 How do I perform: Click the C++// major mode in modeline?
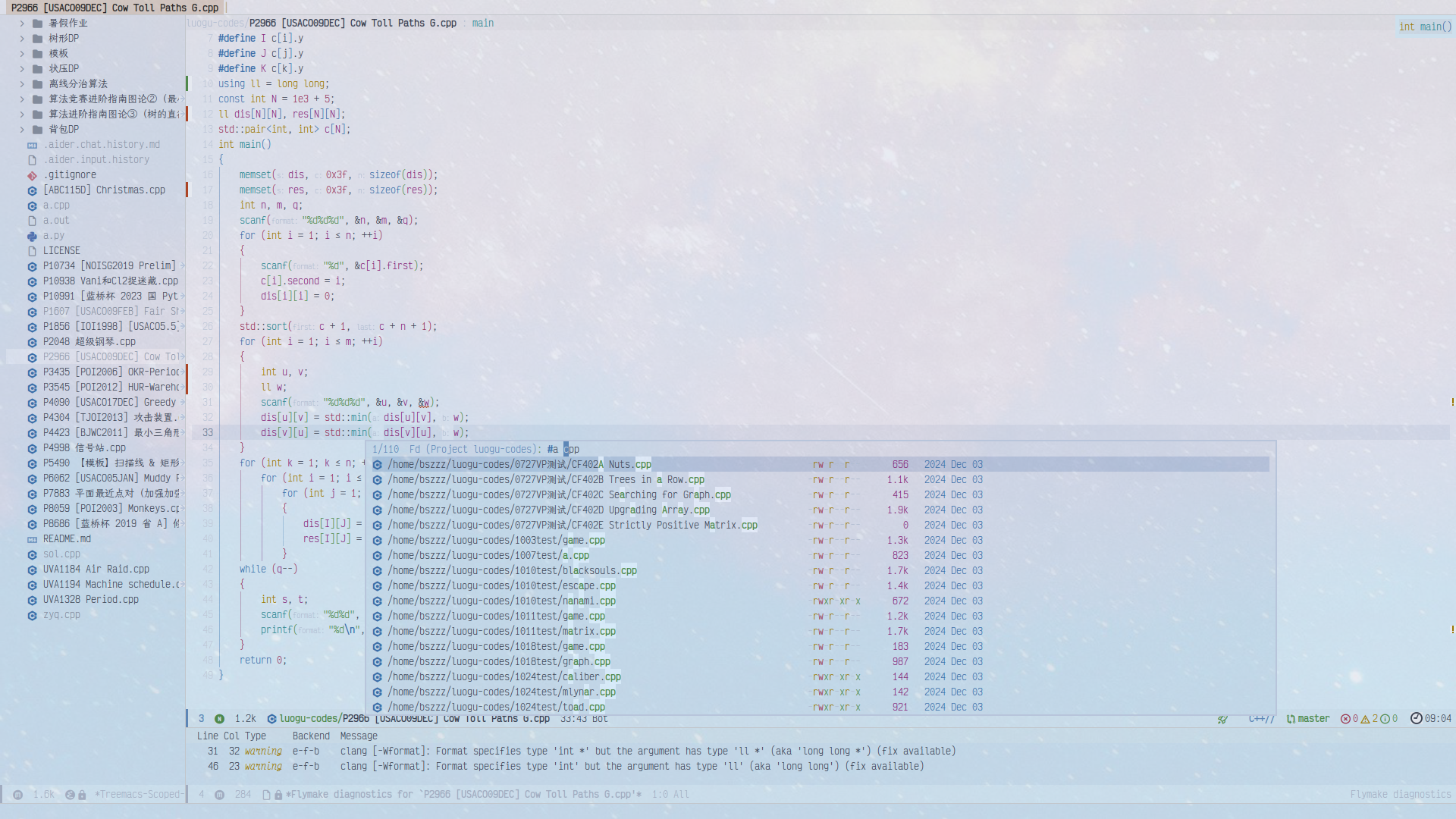(1261, 719)
